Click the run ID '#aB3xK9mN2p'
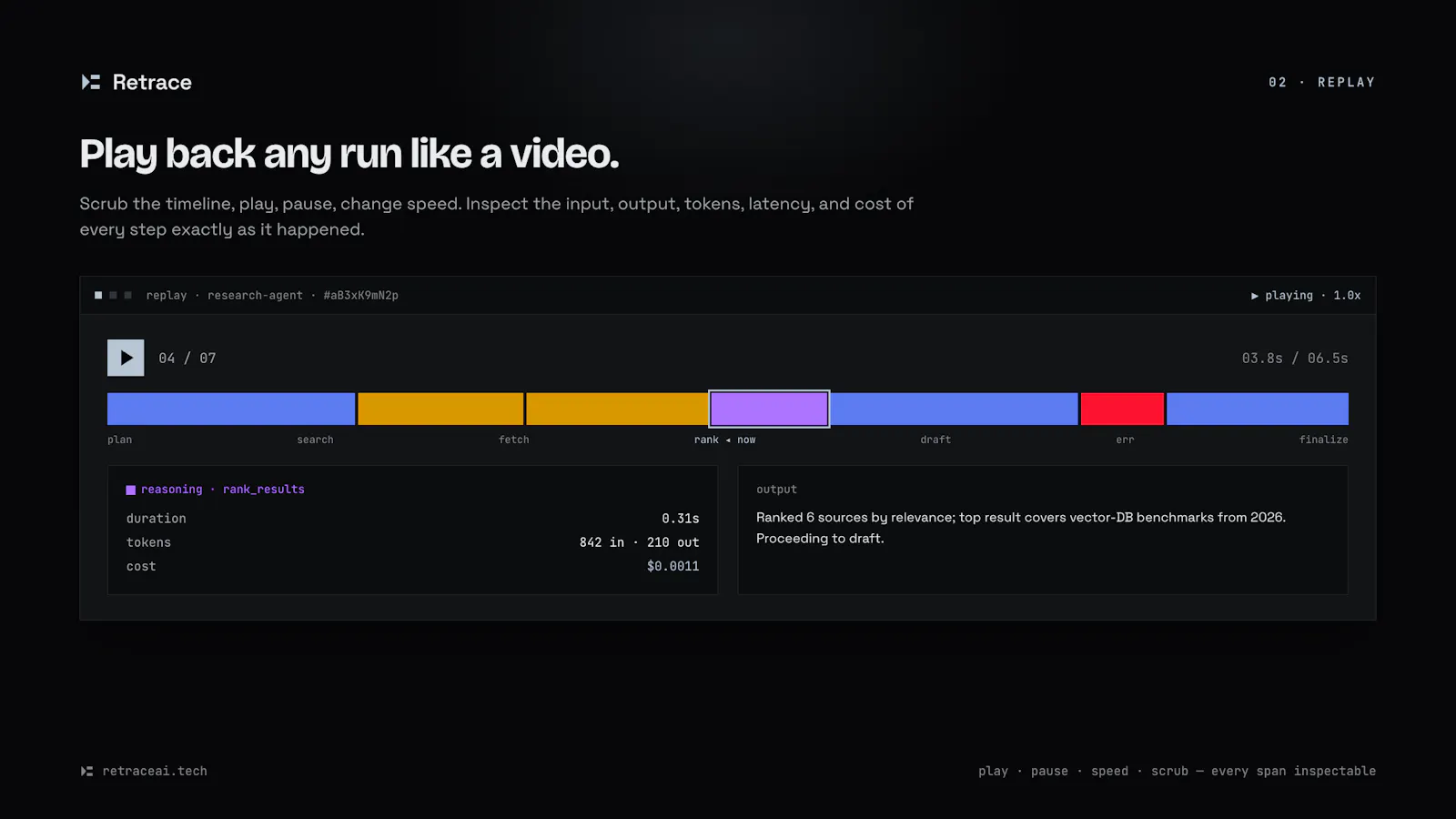Viewport: 1456px width, 819px height. click(x=361, y=296)
